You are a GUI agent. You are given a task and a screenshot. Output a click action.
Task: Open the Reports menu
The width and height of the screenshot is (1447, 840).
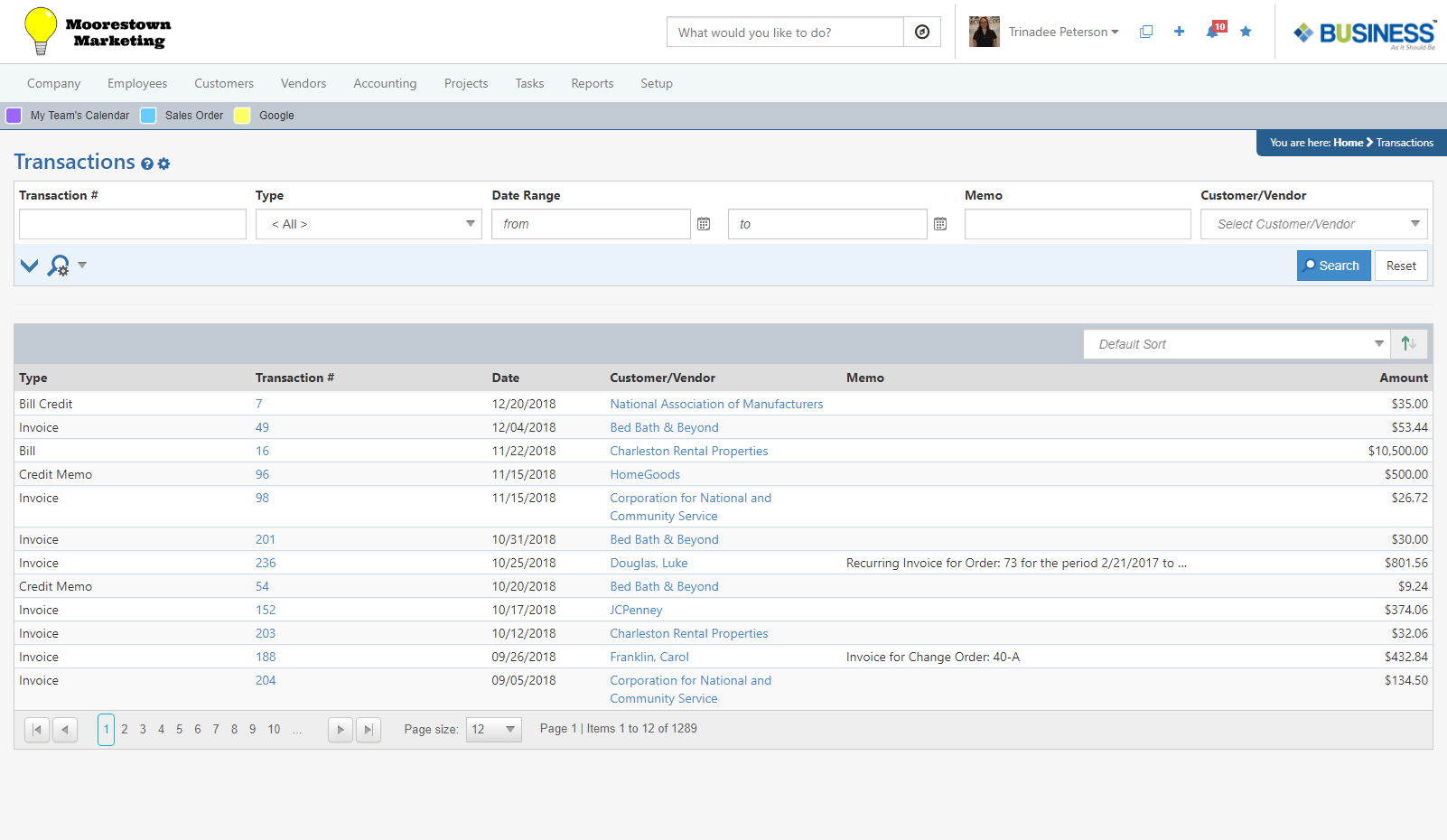pos(593,83)
